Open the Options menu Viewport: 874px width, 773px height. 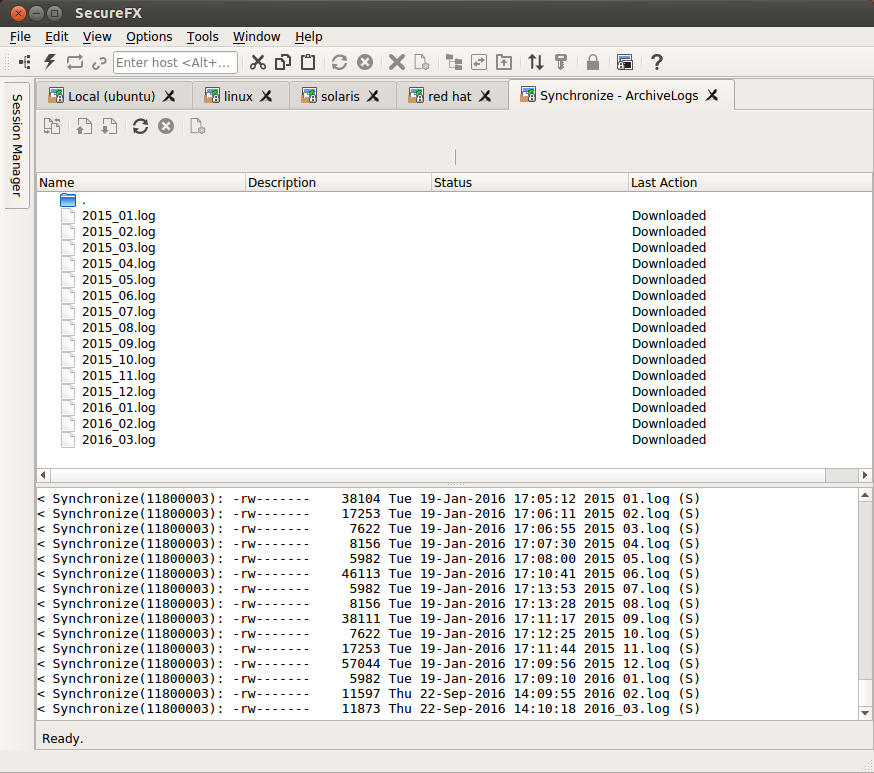(149, 36)
